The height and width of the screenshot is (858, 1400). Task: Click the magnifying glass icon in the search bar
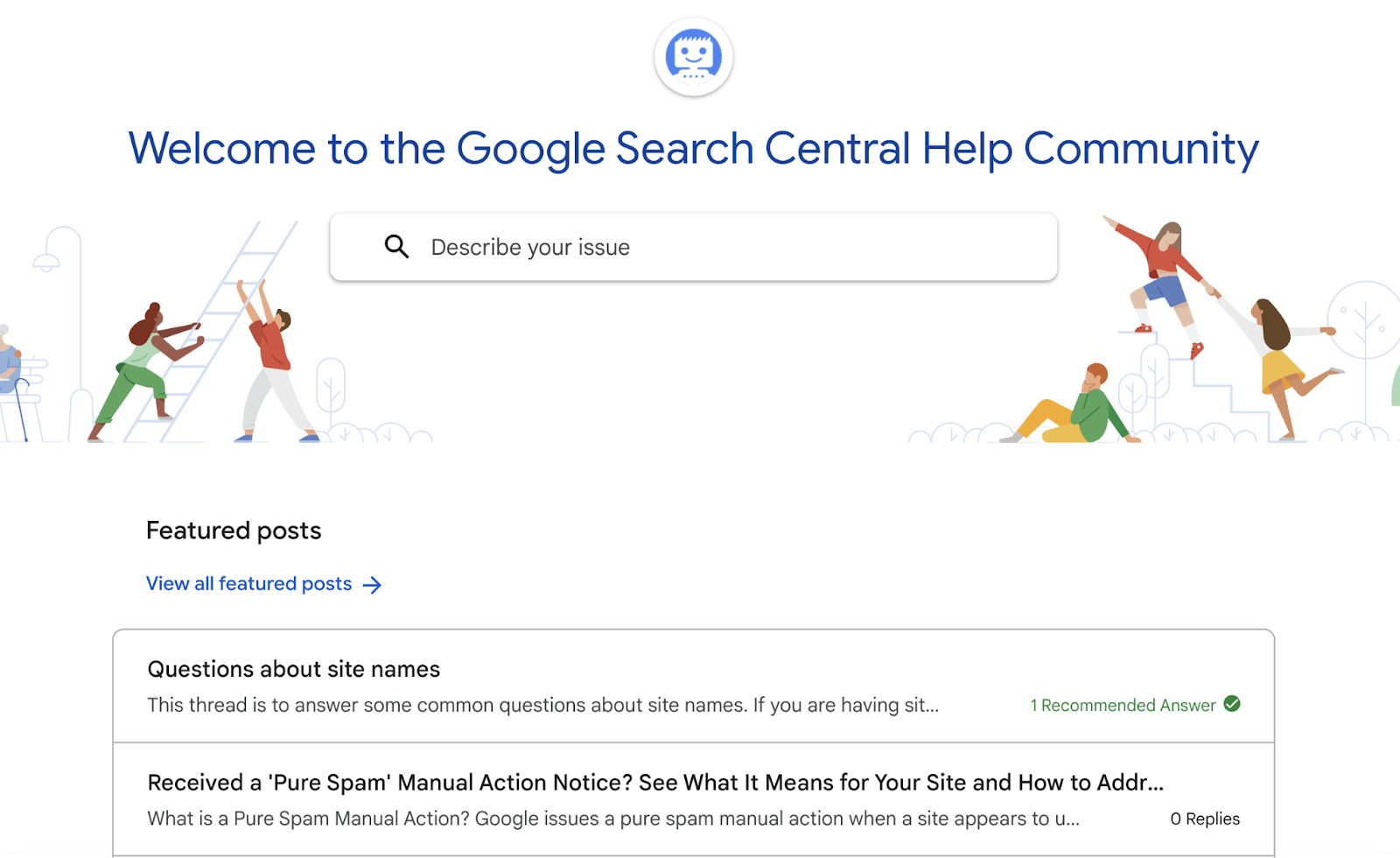click(x=396, y=247)
